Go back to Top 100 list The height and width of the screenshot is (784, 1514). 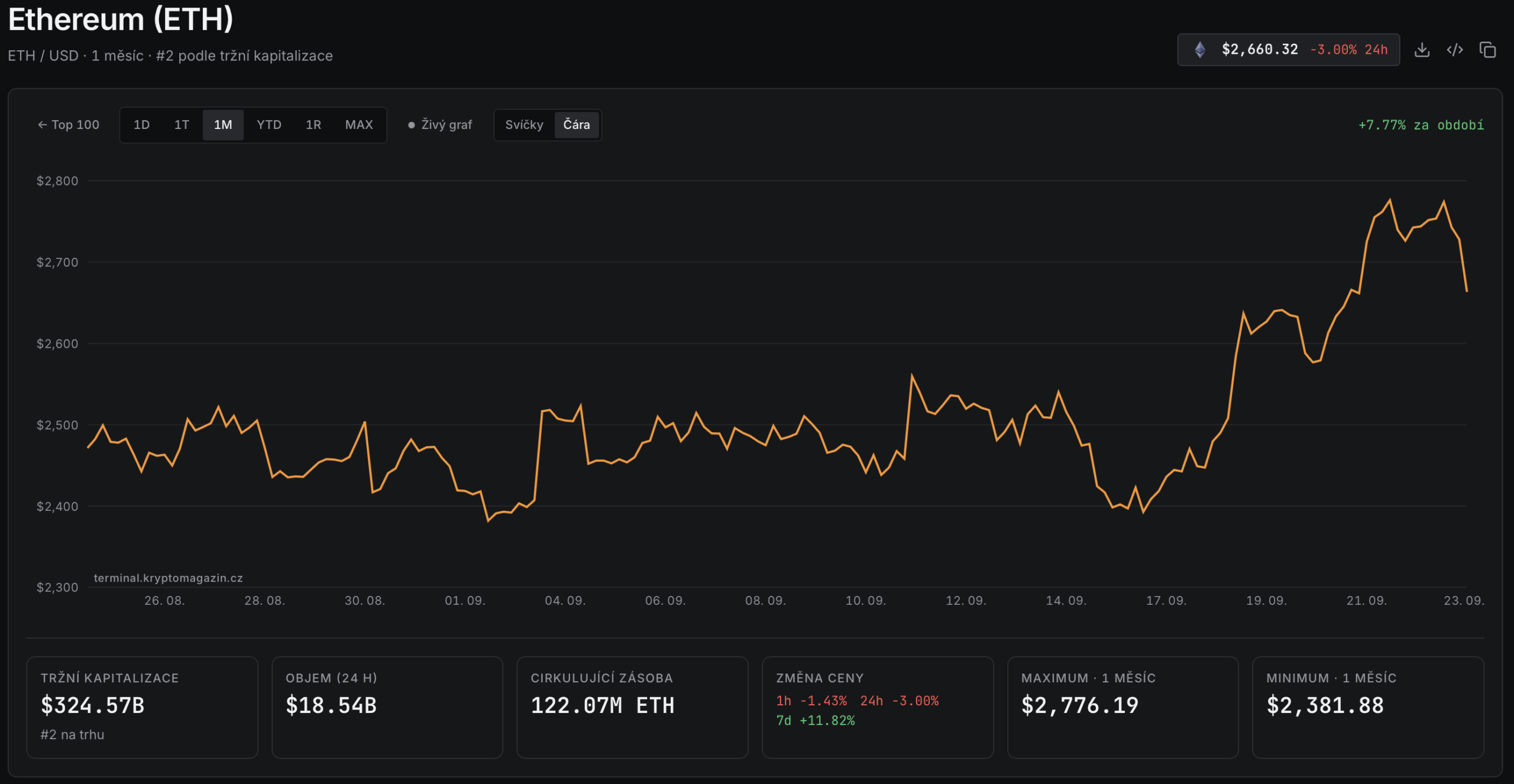pyautogui.click(x=69, y=125)
